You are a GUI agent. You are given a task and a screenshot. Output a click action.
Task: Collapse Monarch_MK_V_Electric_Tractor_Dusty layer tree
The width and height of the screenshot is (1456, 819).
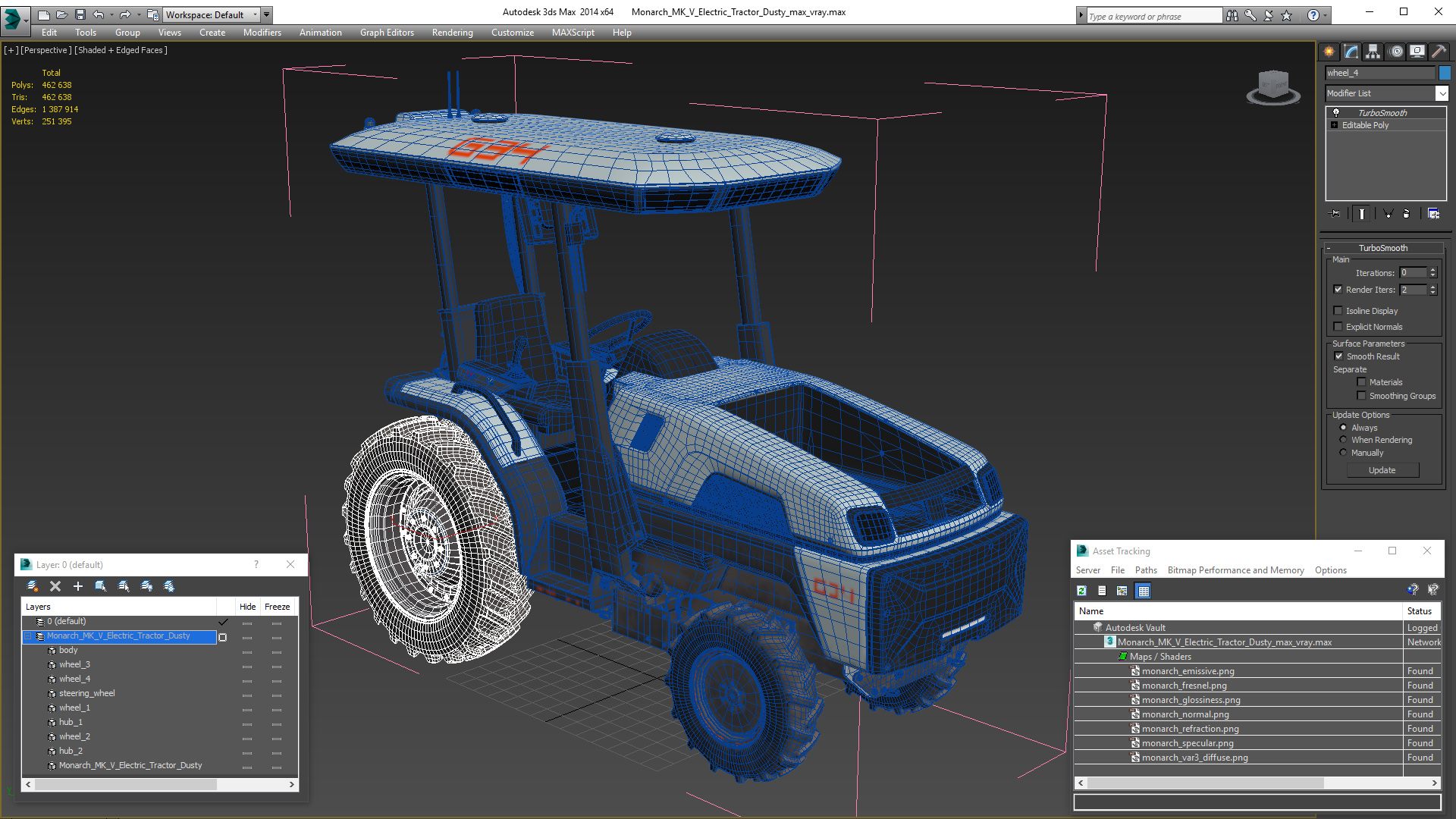click(x=28, y=636)
